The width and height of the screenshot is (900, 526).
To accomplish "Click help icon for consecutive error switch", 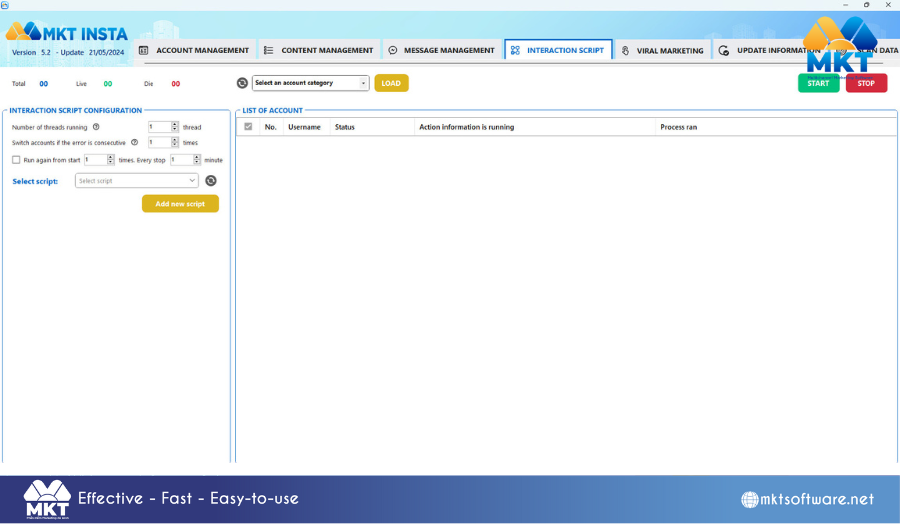I will pos(134,142).
